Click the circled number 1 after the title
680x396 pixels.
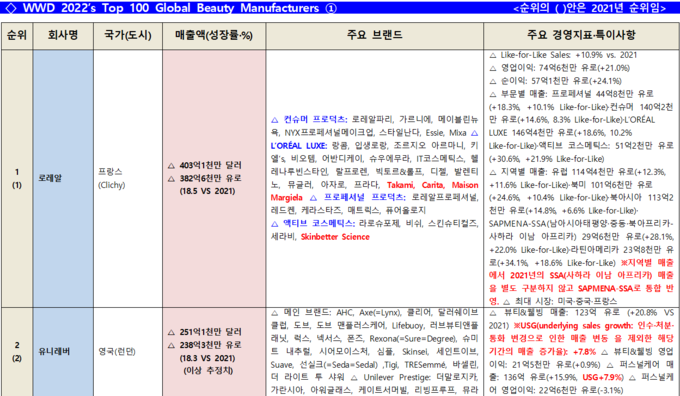coord(331,8)
